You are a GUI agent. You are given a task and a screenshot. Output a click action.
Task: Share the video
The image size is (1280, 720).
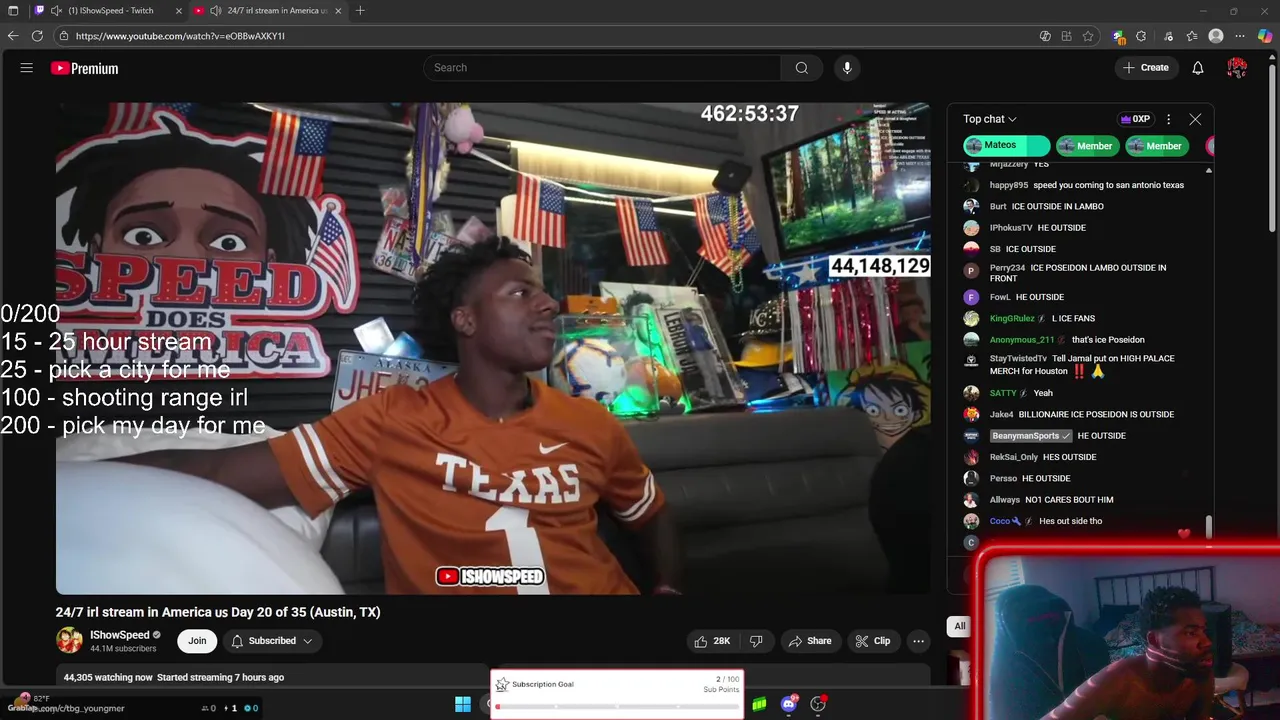click(x=809, y=641)
